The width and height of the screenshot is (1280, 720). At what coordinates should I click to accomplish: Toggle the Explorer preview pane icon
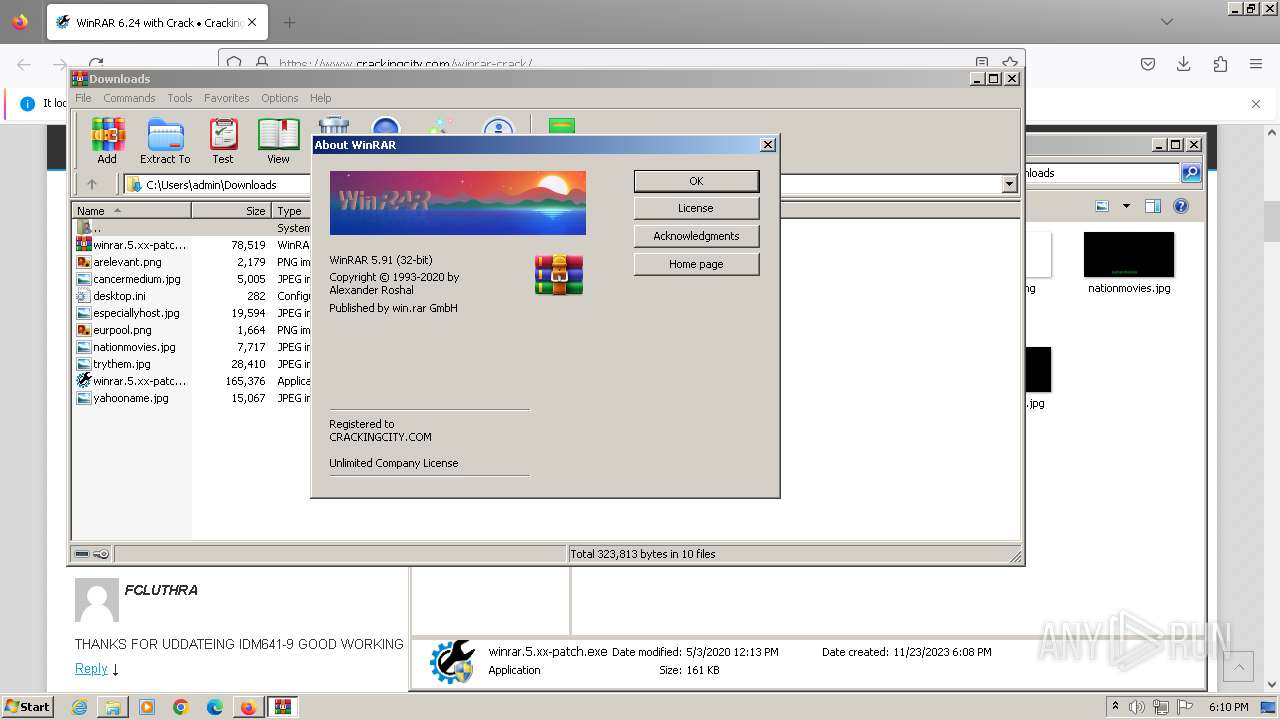pos(1152,206)
